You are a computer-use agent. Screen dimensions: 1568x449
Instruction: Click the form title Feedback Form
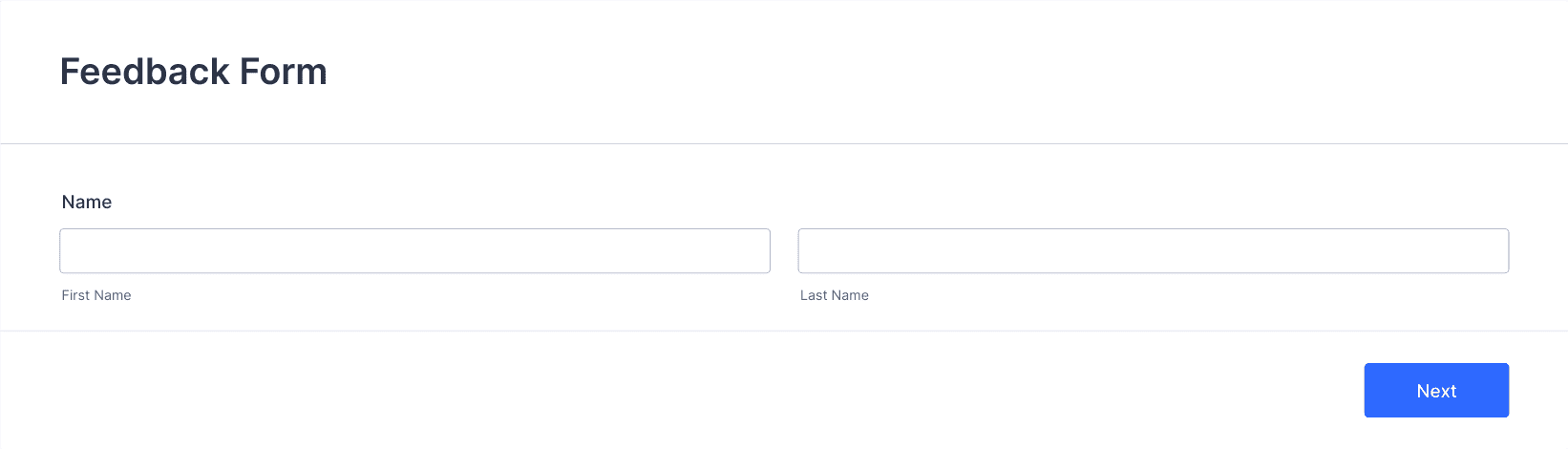194,72
